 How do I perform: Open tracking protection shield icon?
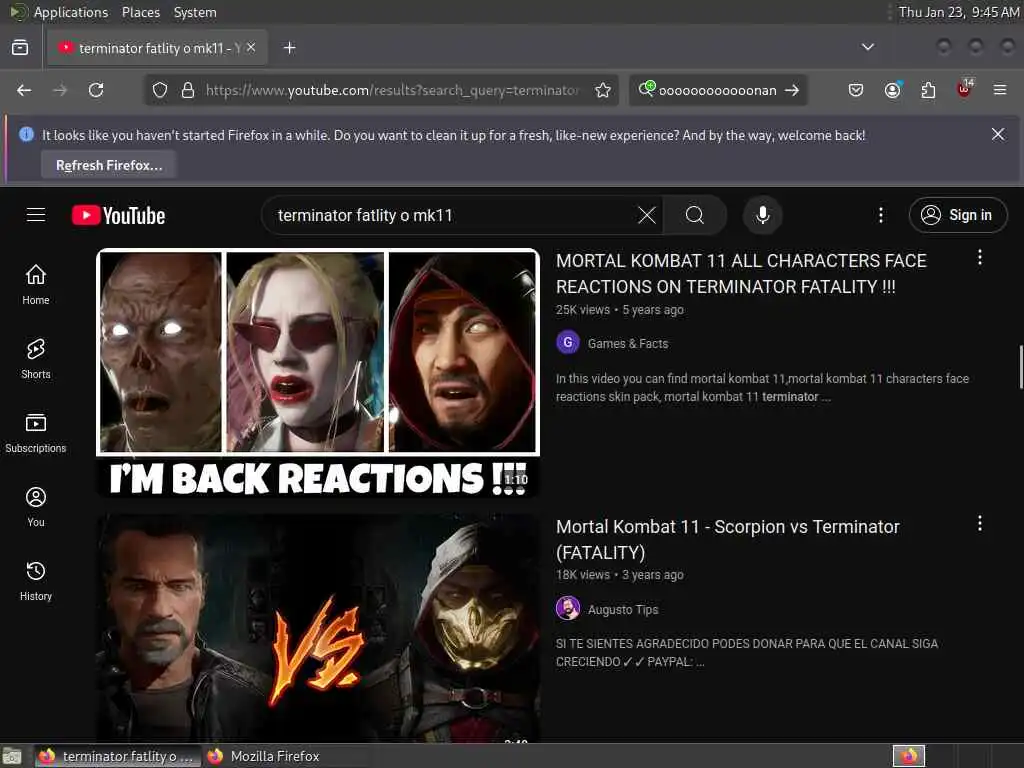[160, 90]
